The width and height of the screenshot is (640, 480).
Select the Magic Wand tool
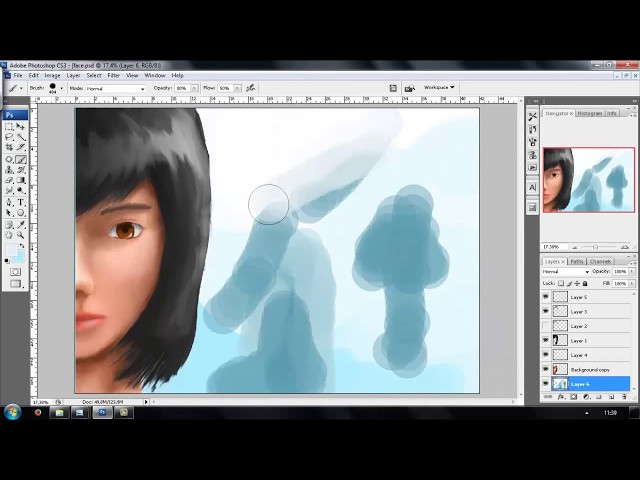tap(21, 137)
